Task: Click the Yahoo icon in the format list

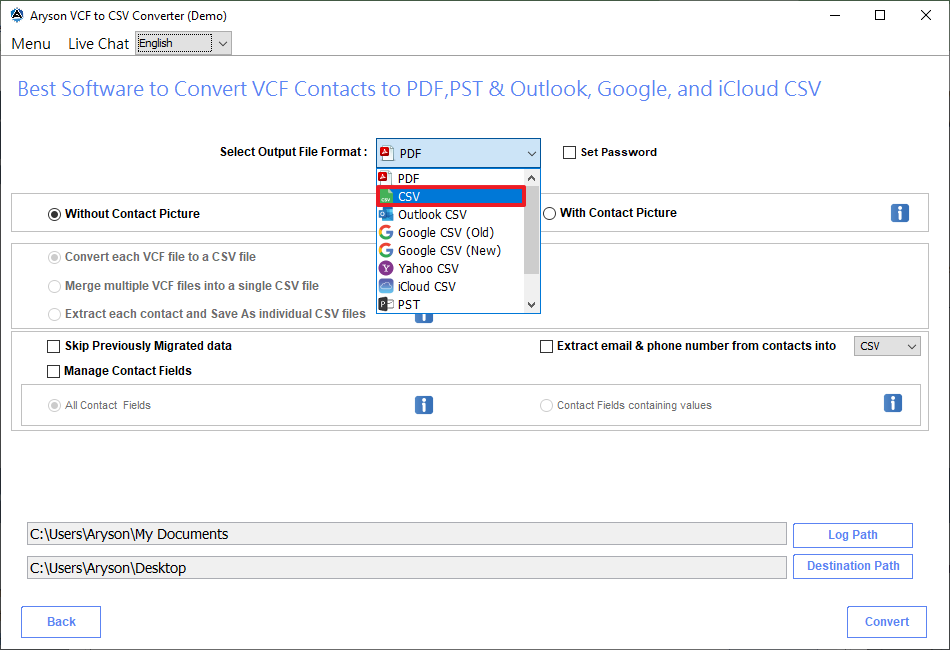Action: pyautogui.click(x=386, y=268)
